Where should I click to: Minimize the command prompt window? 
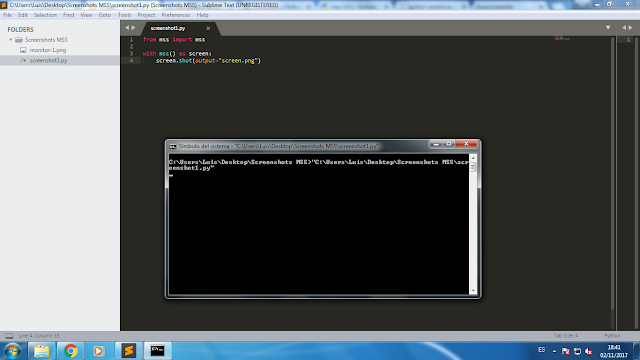[435, 144]
